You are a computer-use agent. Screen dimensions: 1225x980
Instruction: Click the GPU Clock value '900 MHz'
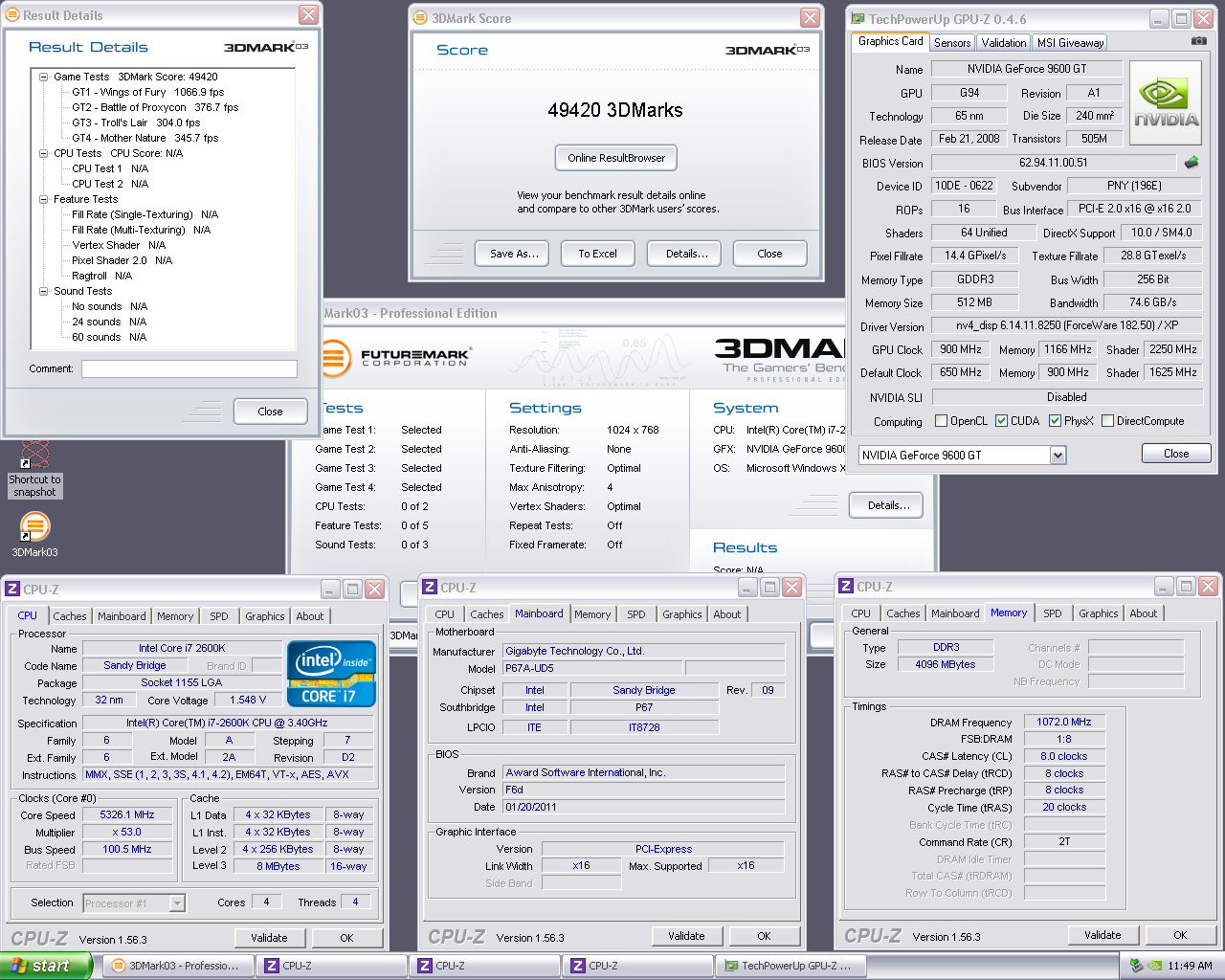coord(960,349)
